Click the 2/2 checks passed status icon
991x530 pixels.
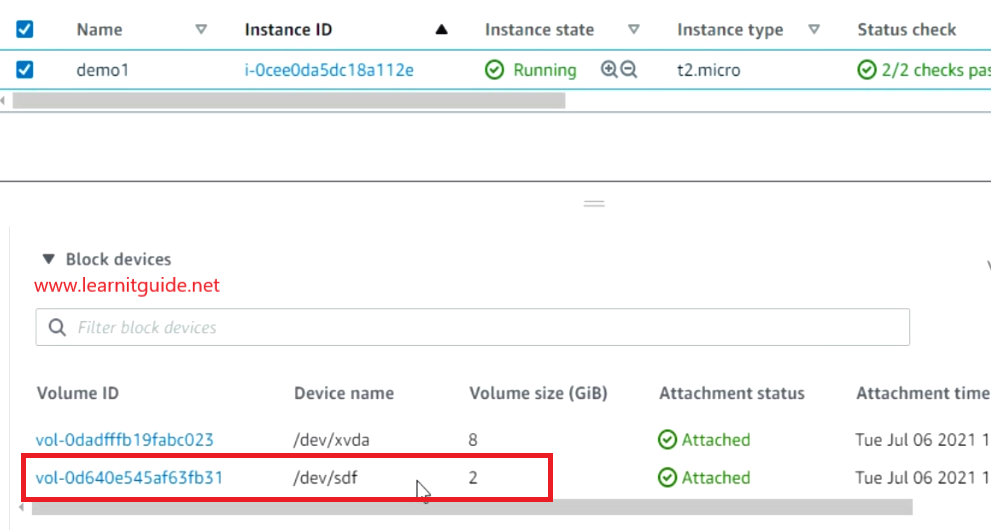pos(866,69)
